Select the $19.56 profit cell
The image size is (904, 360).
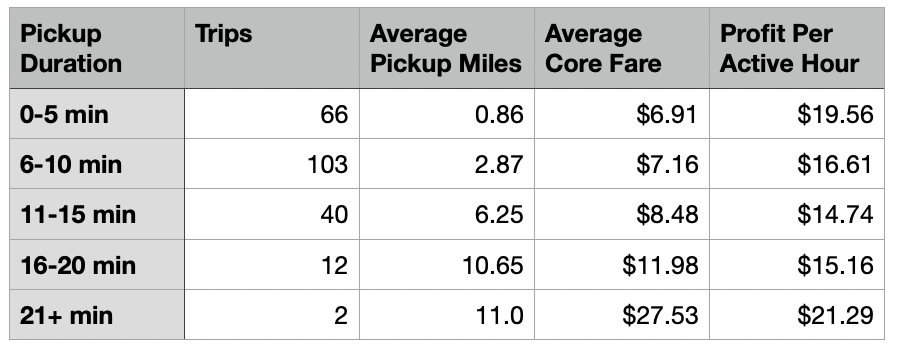797,114
